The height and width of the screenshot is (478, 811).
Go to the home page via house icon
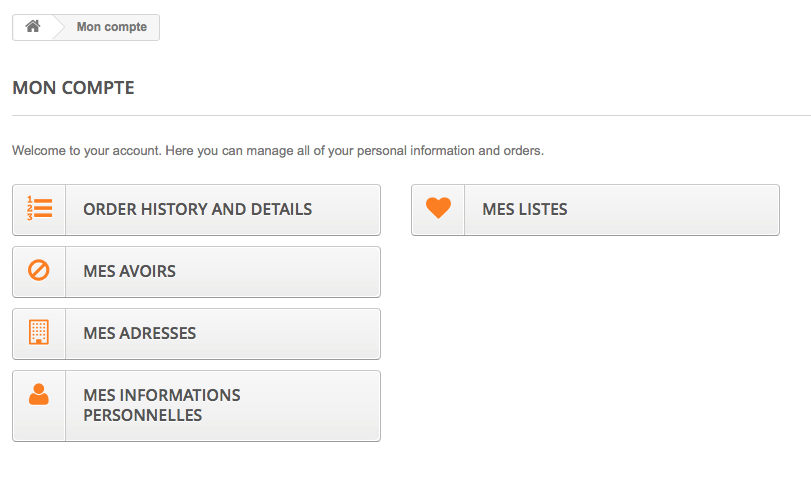click(x=33, y=26)
